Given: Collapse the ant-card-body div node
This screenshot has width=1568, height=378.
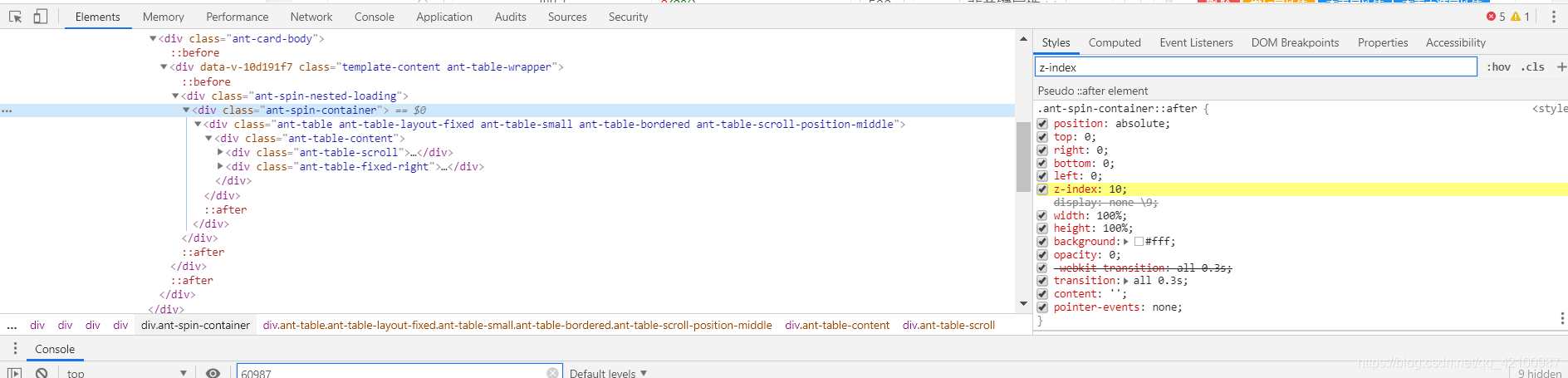Looking at the screenshot, I should click(153, 38).
